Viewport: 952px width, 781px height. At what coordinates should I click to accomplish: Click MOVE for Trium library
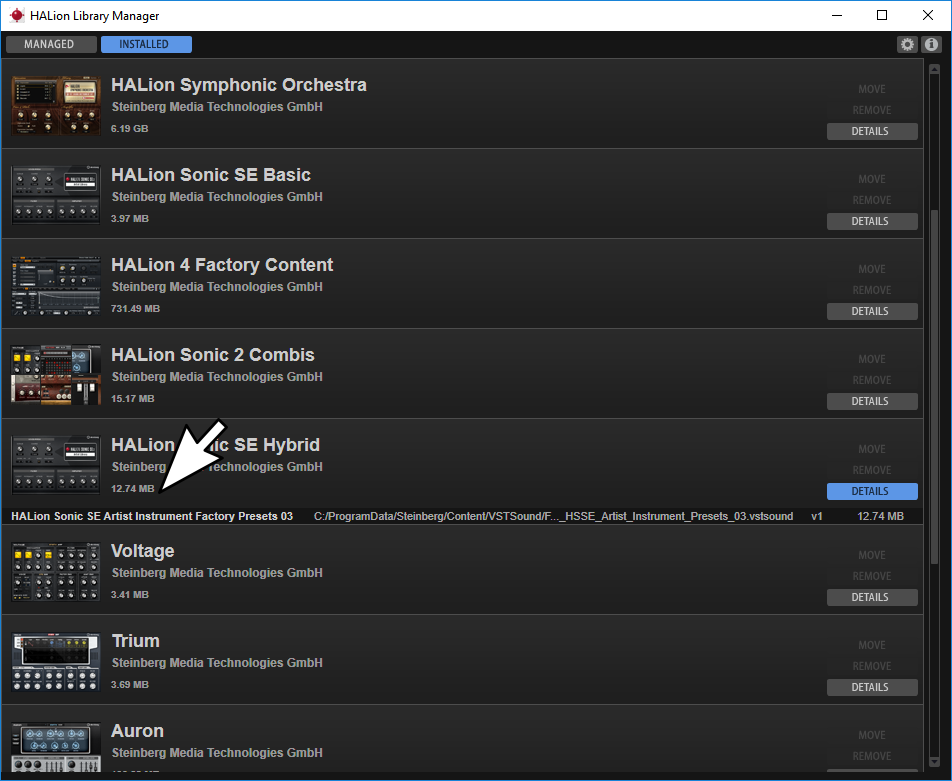872,645
